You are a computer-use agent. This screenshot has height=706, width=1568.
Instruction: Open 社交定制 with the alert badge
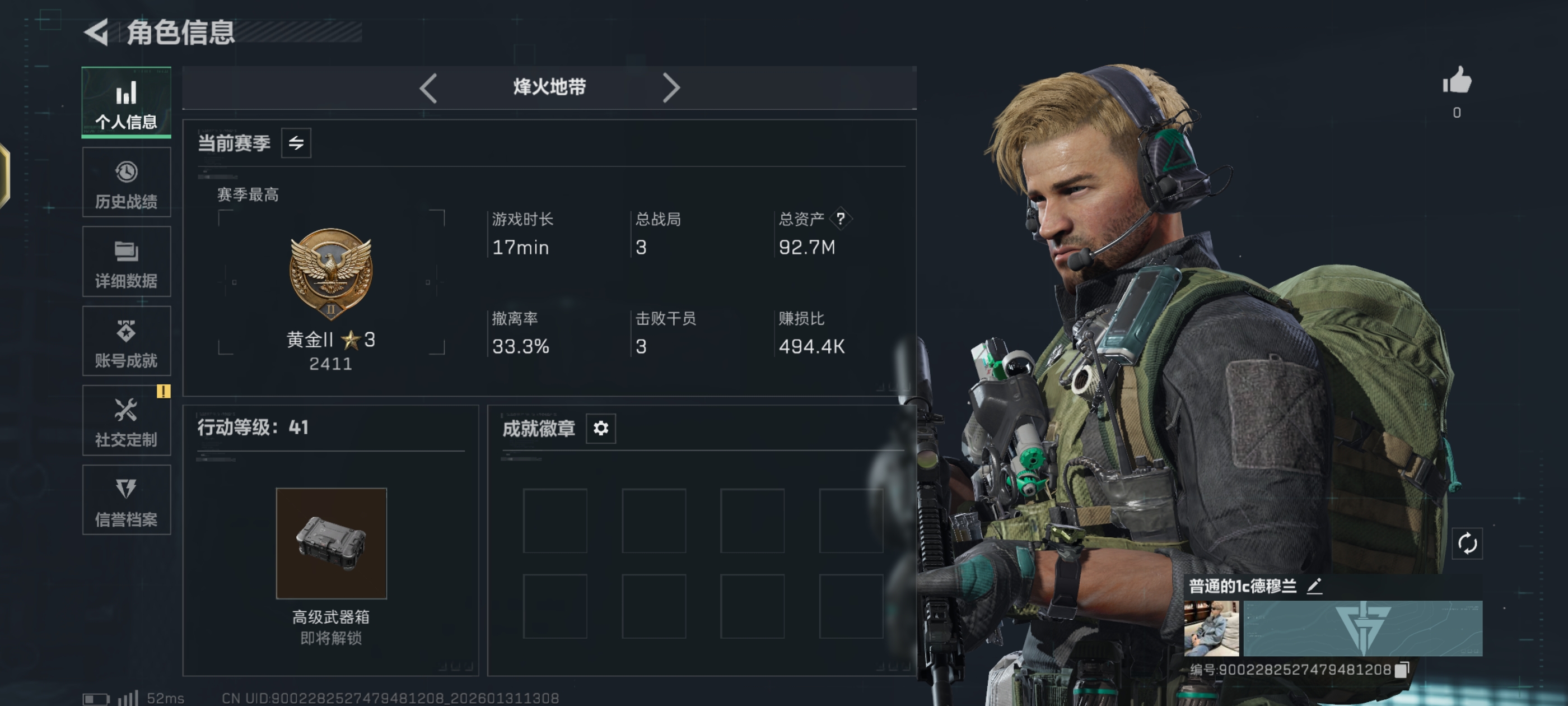(x=127, y=420)
